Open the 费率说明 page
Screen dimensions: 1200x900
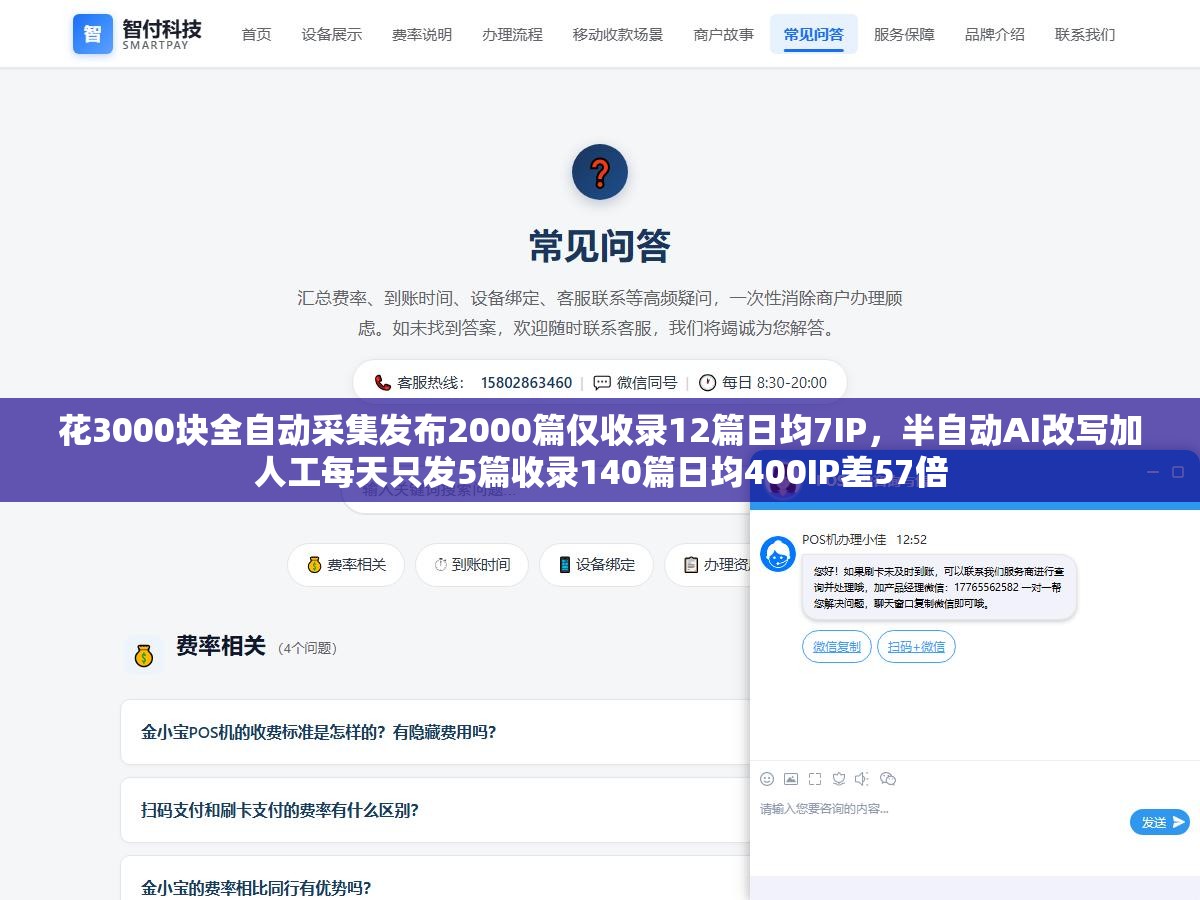click(422, 34)
